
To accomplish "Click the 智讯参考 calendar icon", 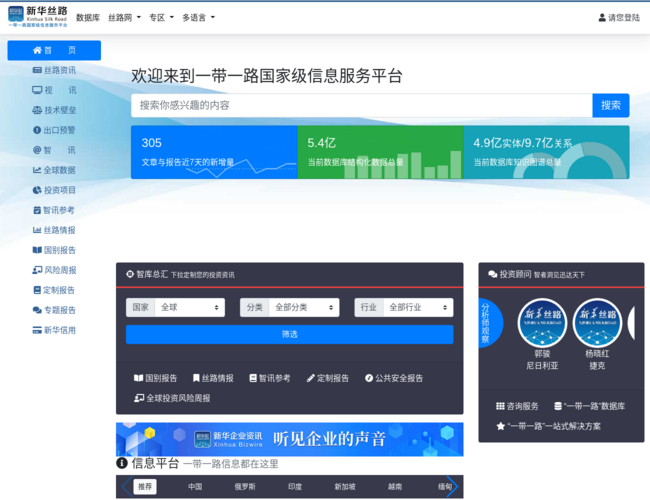I will coord(37,210).
